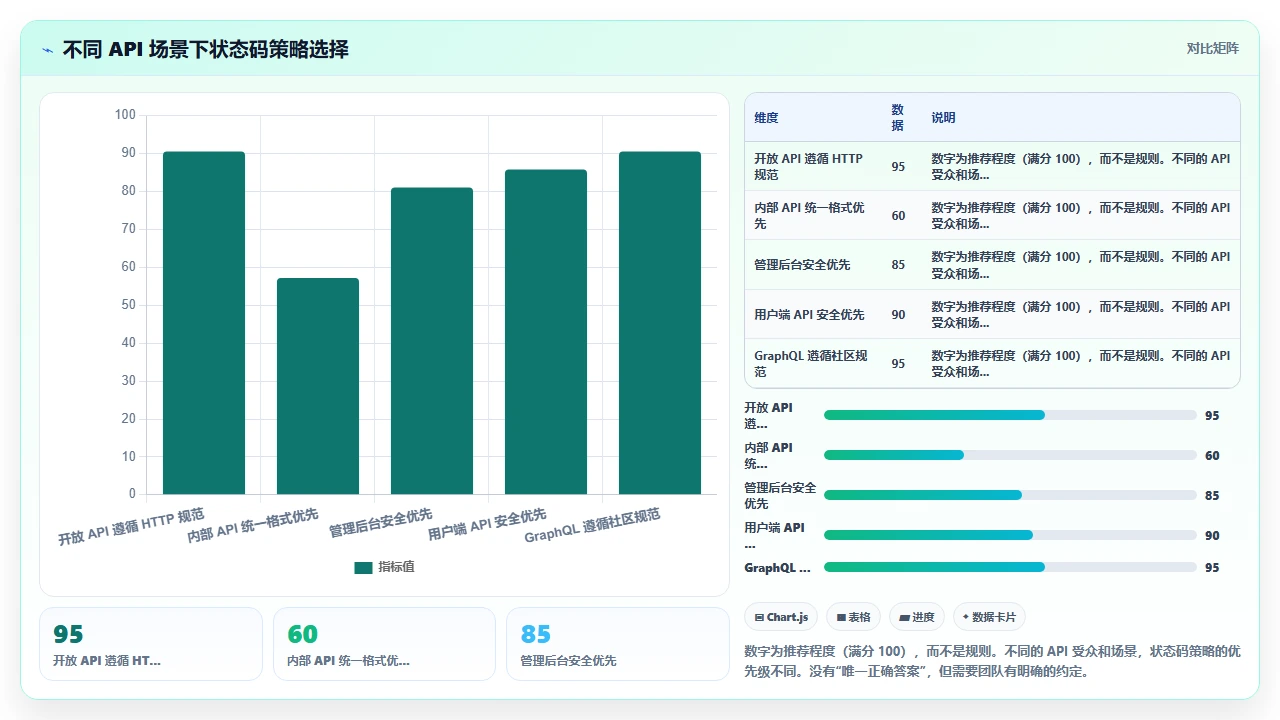Screen dimensions: 1280x720
Task: Click the 管理后台安全优先 progress bar
Action: pyautogui.click(x=1010, y=495)
